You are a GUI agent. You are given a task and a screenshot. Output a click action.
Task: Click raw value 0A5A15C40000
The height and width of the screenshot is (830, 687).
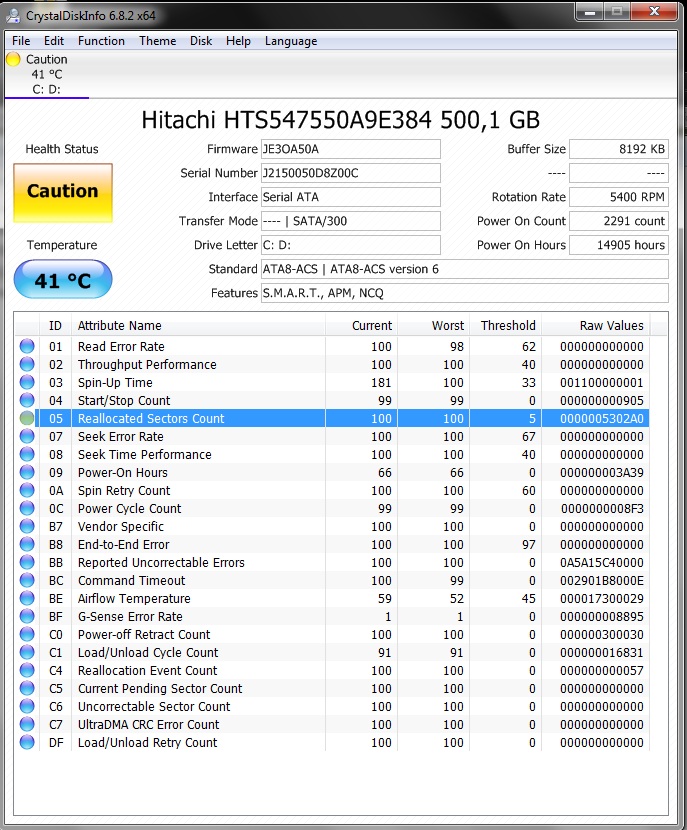[602, 563]
